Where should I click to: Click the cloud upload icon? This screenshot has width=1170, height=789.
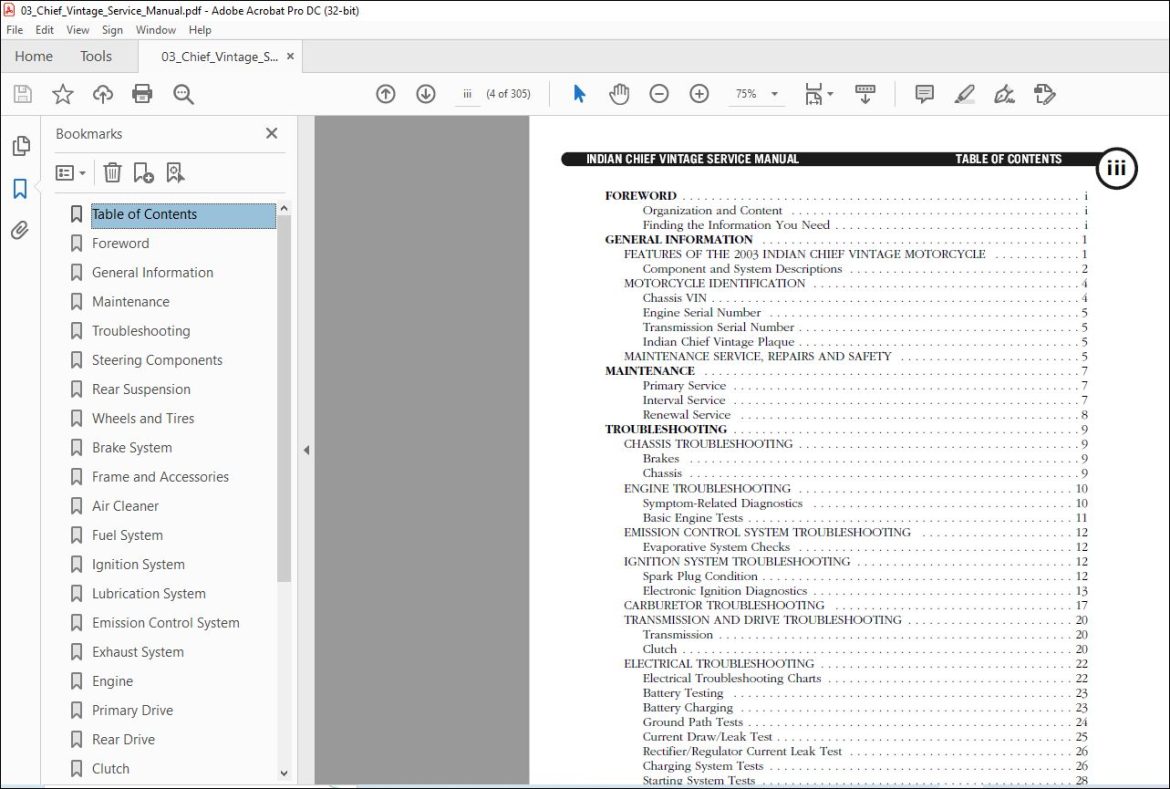(x=103, y=94)
